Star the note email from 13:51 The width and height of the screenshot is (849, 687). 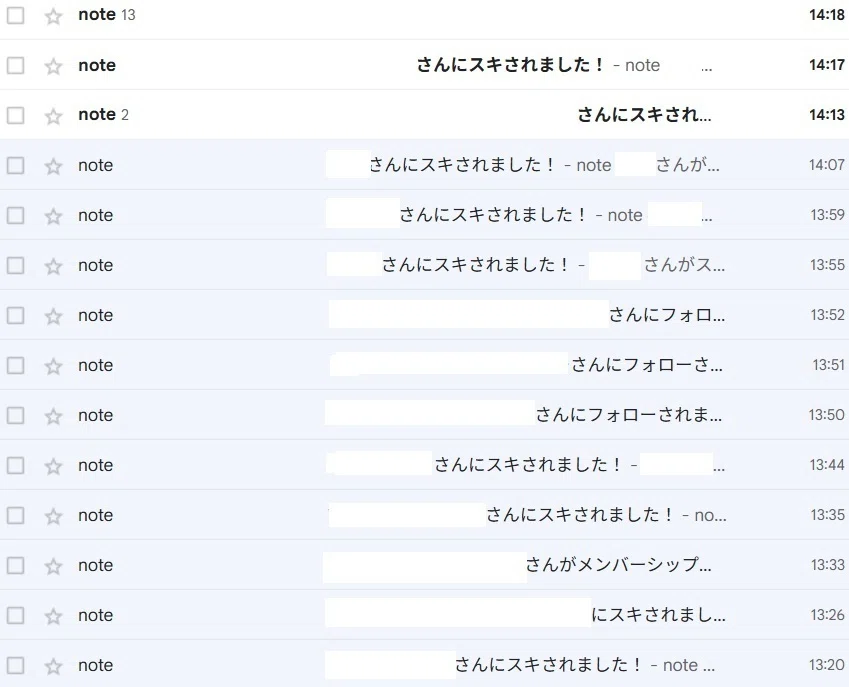point(53,366)
